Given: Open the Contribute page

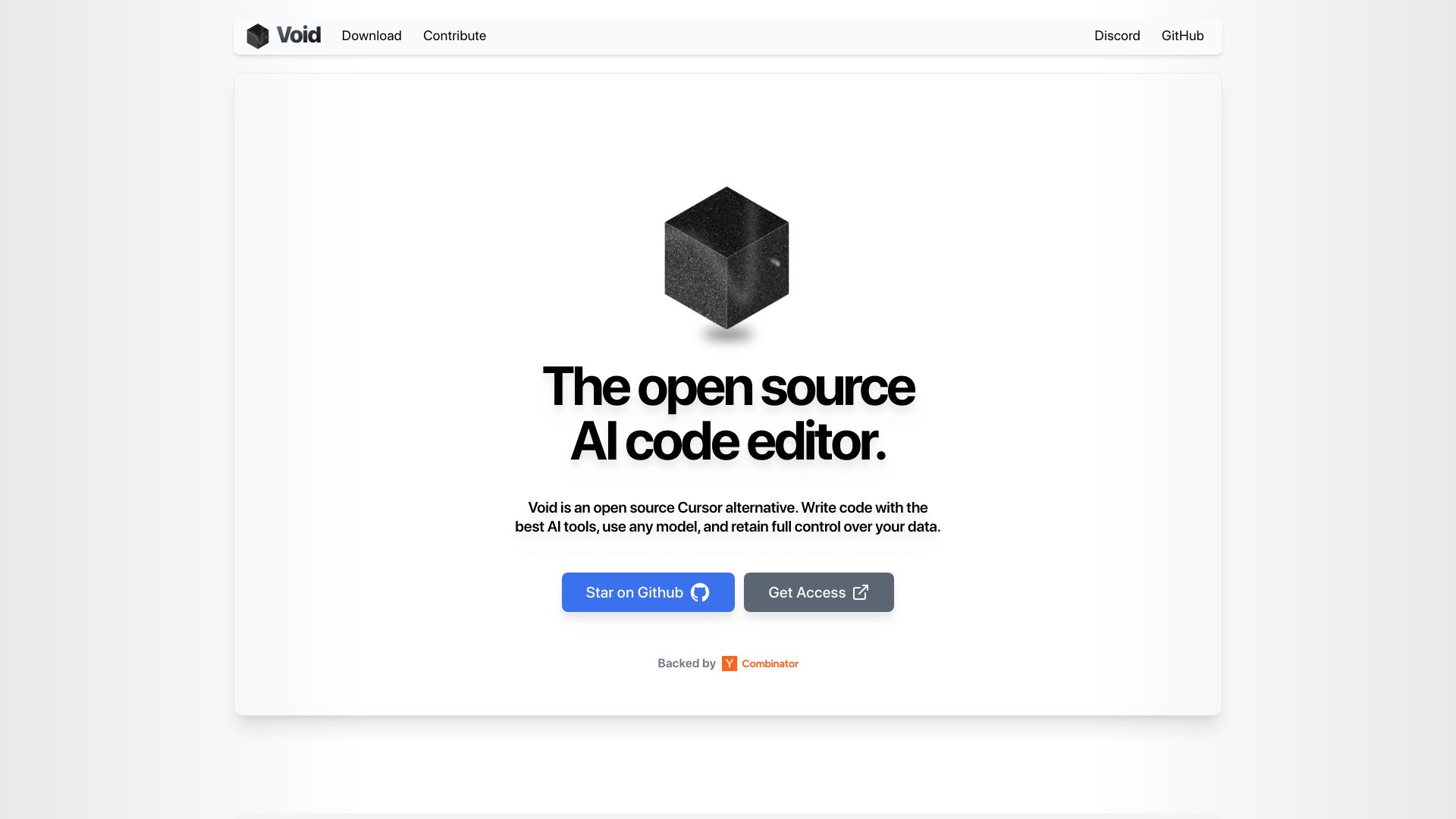Looking at the screenshot, I should click(x=454, y=36).
